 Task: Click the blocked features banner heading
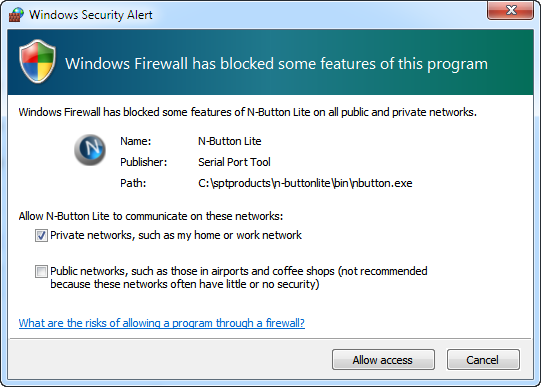[276, 64]
